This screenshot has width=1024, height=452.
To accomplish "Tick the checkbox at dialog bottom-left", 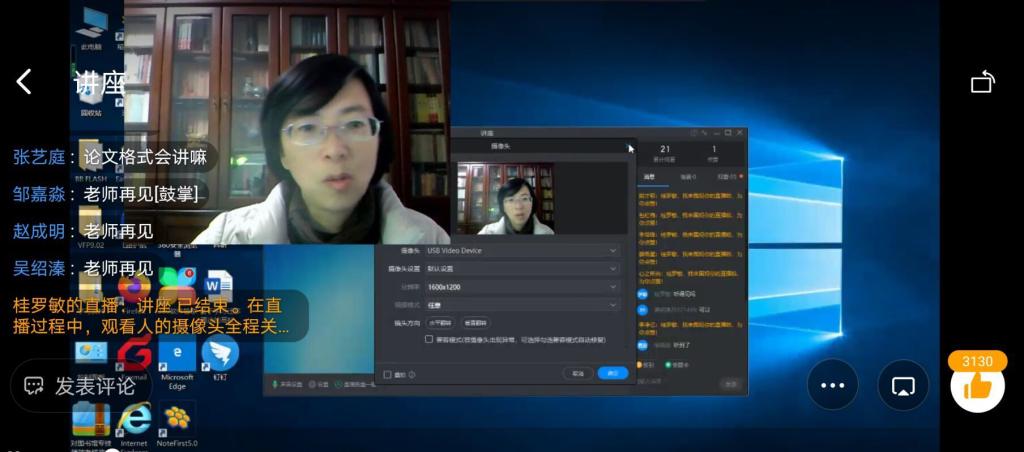I will [387, 374].
